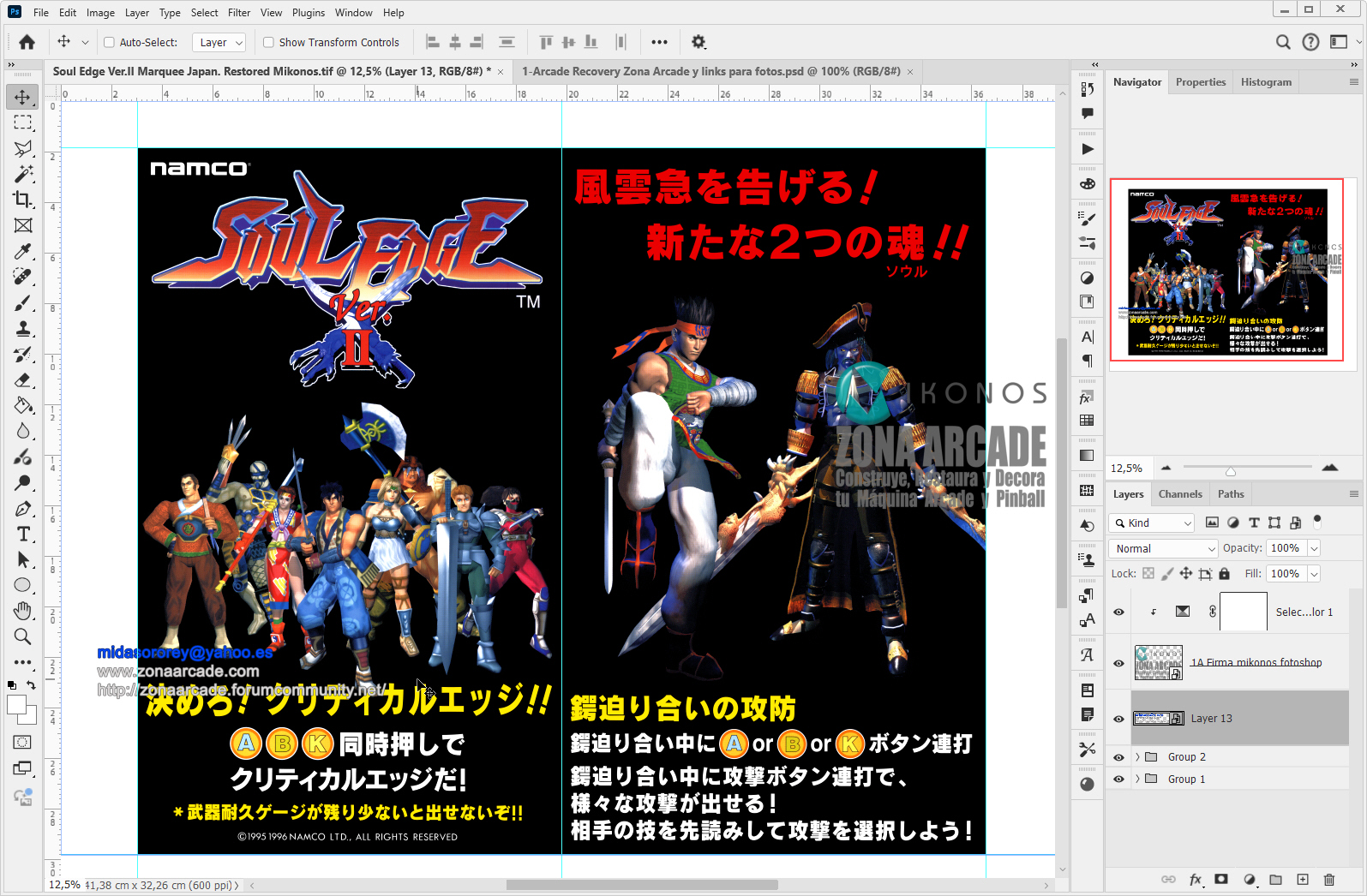Select the Brush tool

tap(23, 302)
